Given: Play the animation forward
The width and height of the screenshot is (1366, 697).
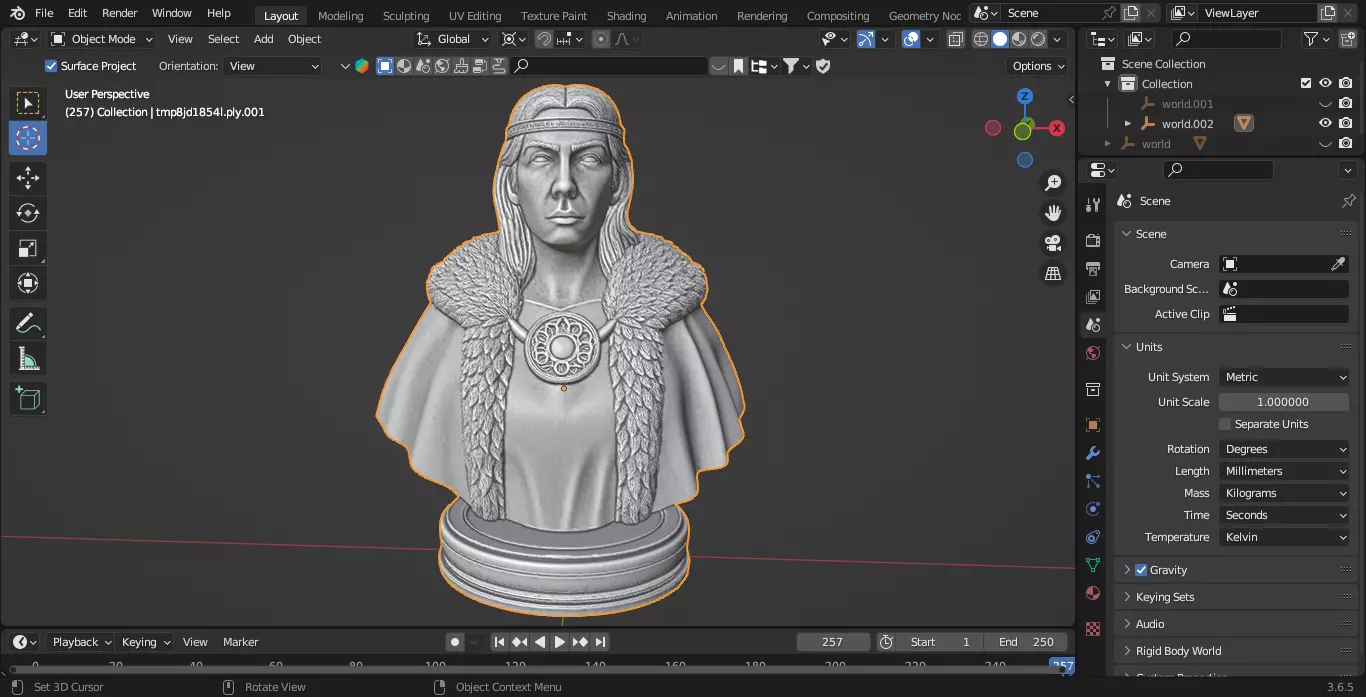Looking at the screenshot, I should [560, 642].
